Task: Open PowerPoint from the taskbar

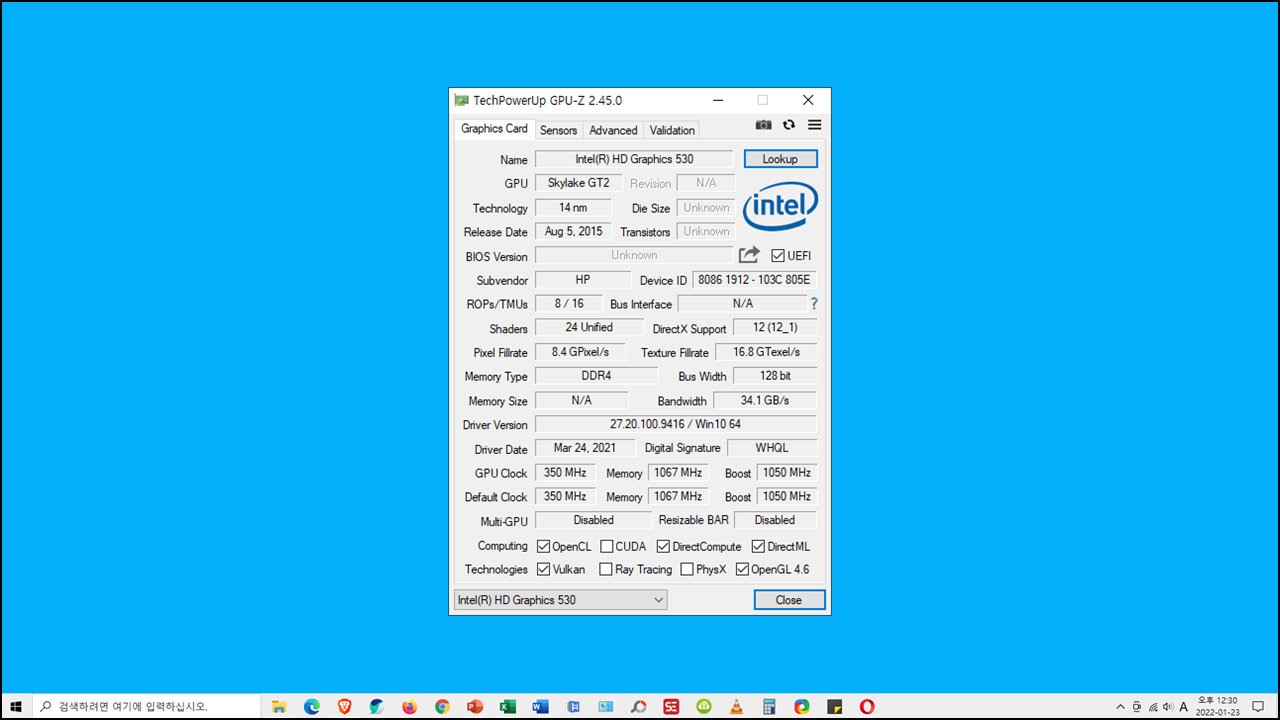Action: click(x=475, y=706)
